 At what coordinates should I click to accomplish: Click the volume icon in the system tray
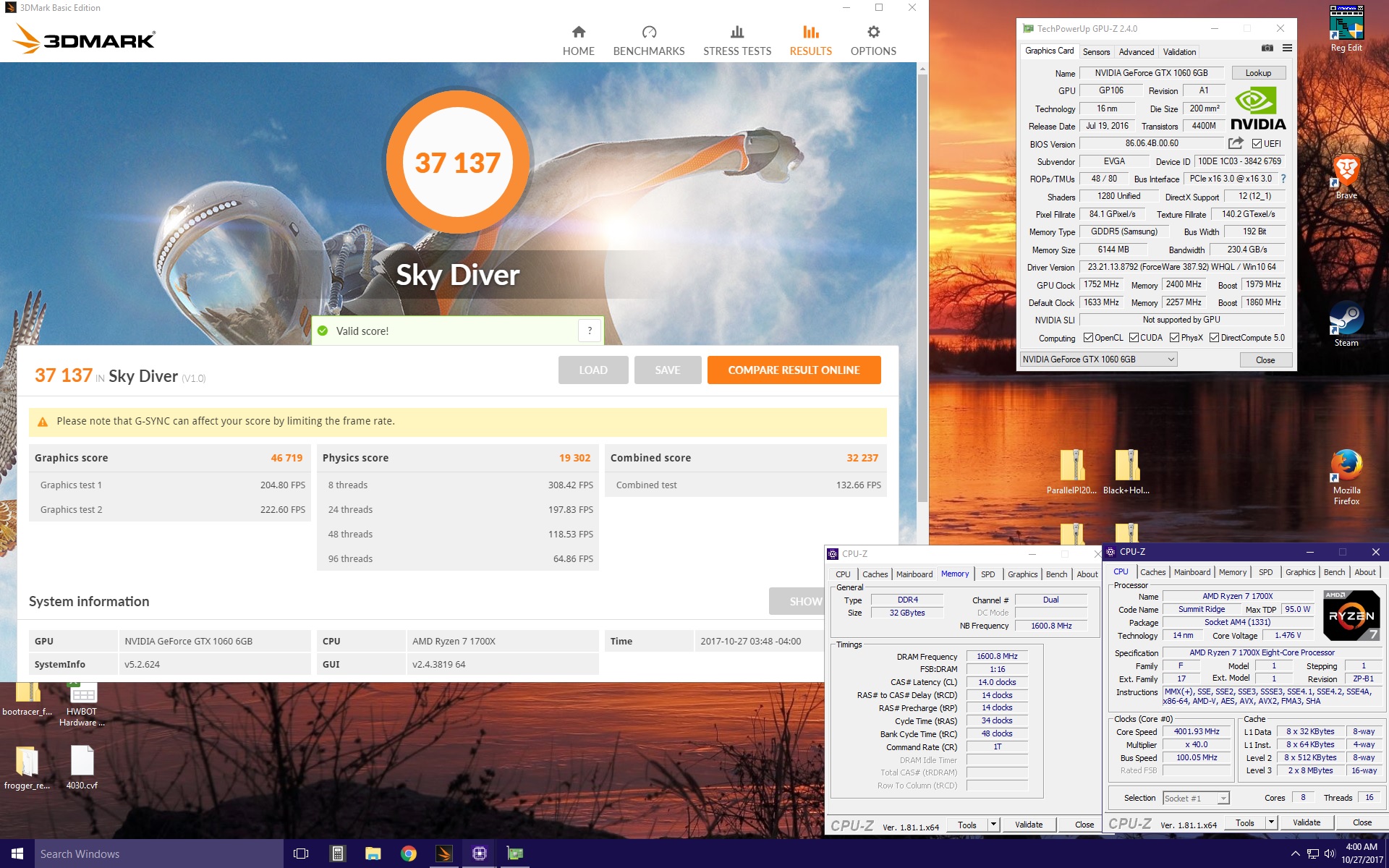point(1329,854)
